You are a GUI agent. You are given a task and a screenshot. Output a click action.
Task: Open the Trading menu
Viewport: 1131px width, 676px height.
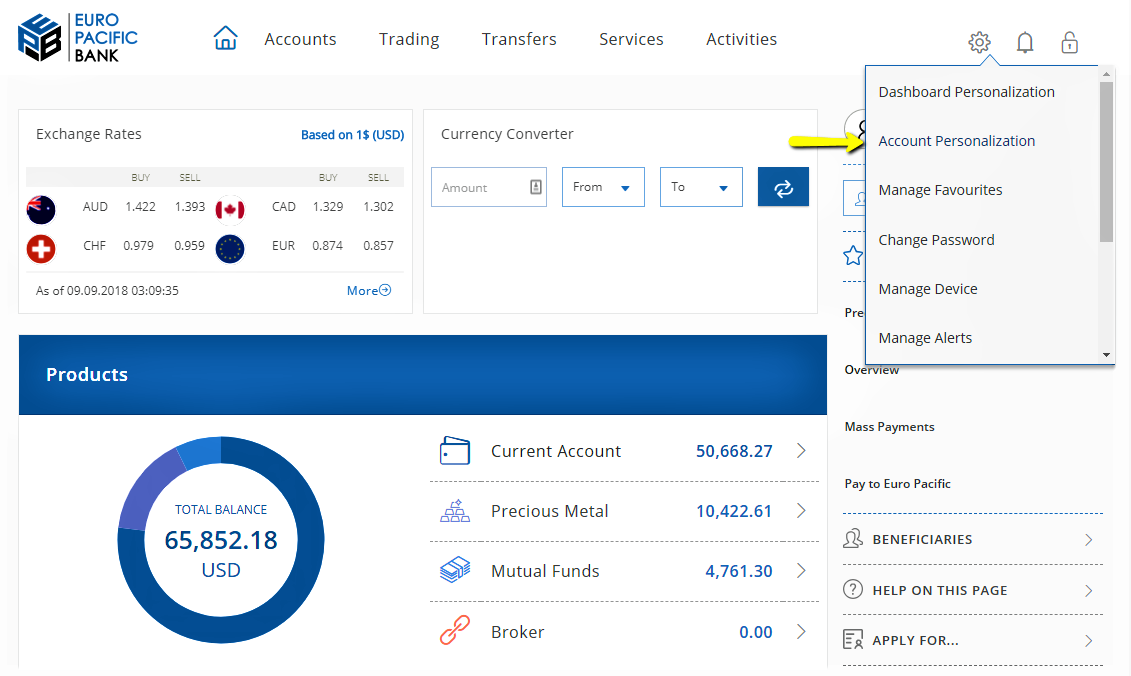pos(409,39)
